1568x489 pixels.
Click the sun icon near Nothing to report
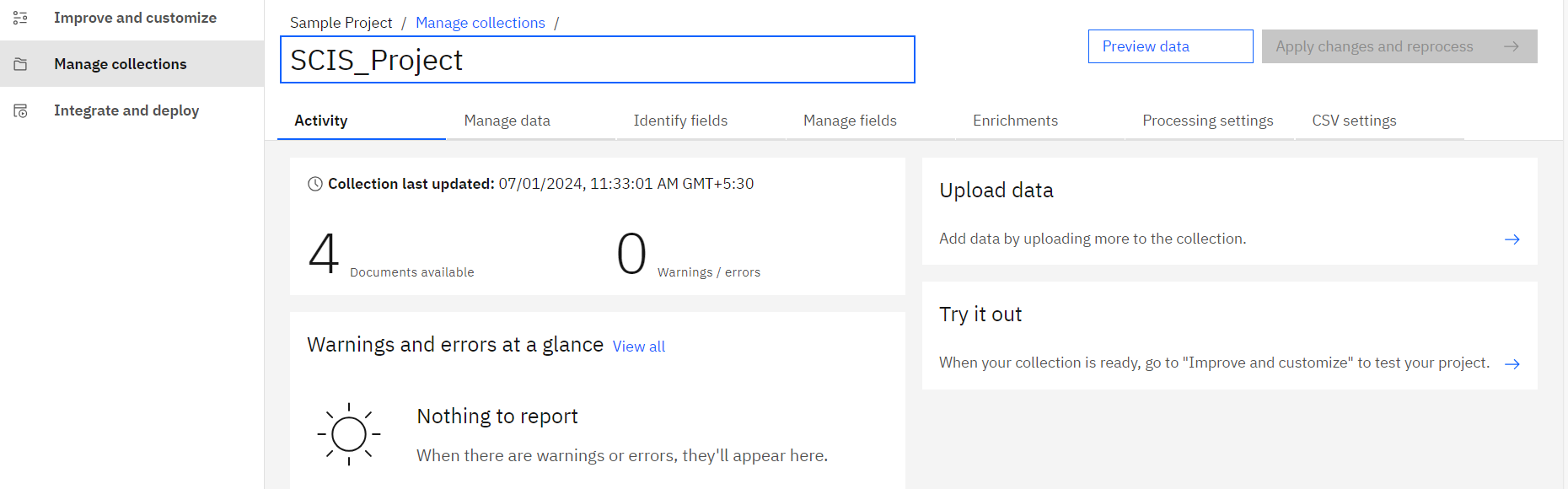click(x=349, y=434)
